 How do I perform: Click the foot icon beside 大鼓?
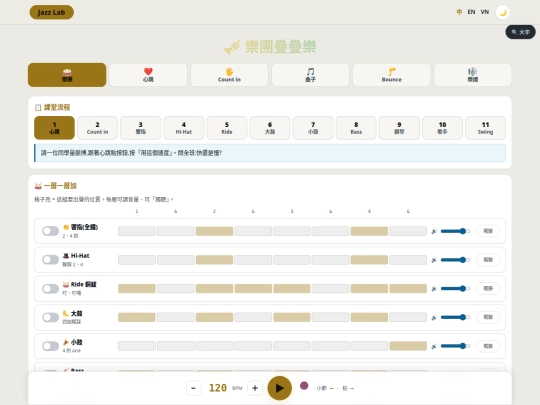pyautogui.click(x=66, y=313)
